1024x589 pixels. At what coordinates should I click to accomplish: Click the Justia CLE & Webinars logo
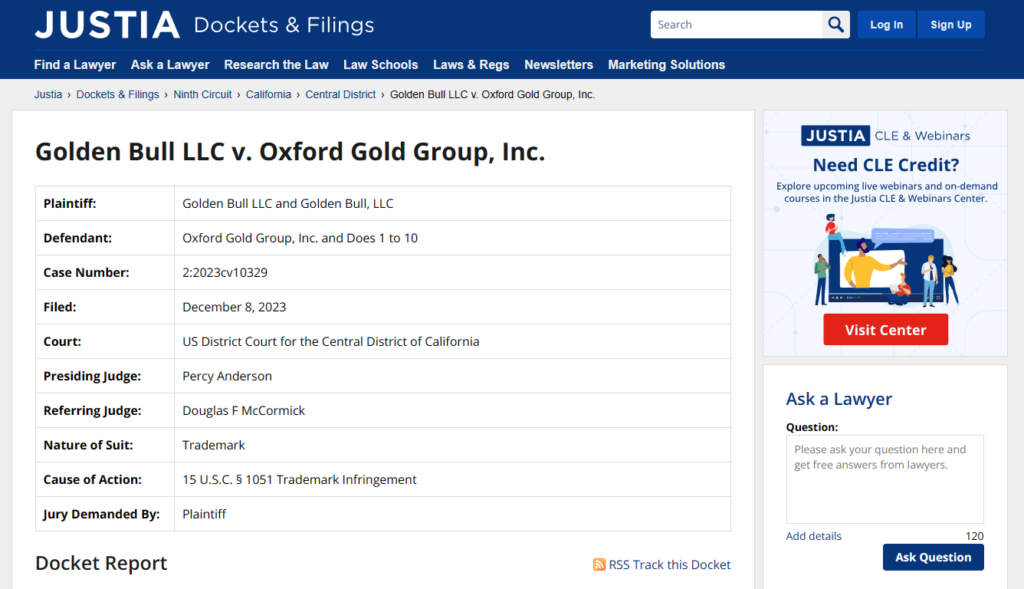coord(885,136)
